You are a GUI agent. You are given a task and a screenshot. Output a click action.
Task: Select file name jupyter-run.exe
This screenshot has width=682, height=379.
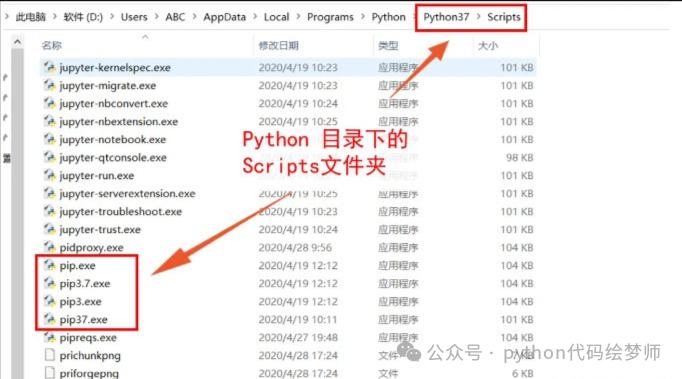click(97, 176)
